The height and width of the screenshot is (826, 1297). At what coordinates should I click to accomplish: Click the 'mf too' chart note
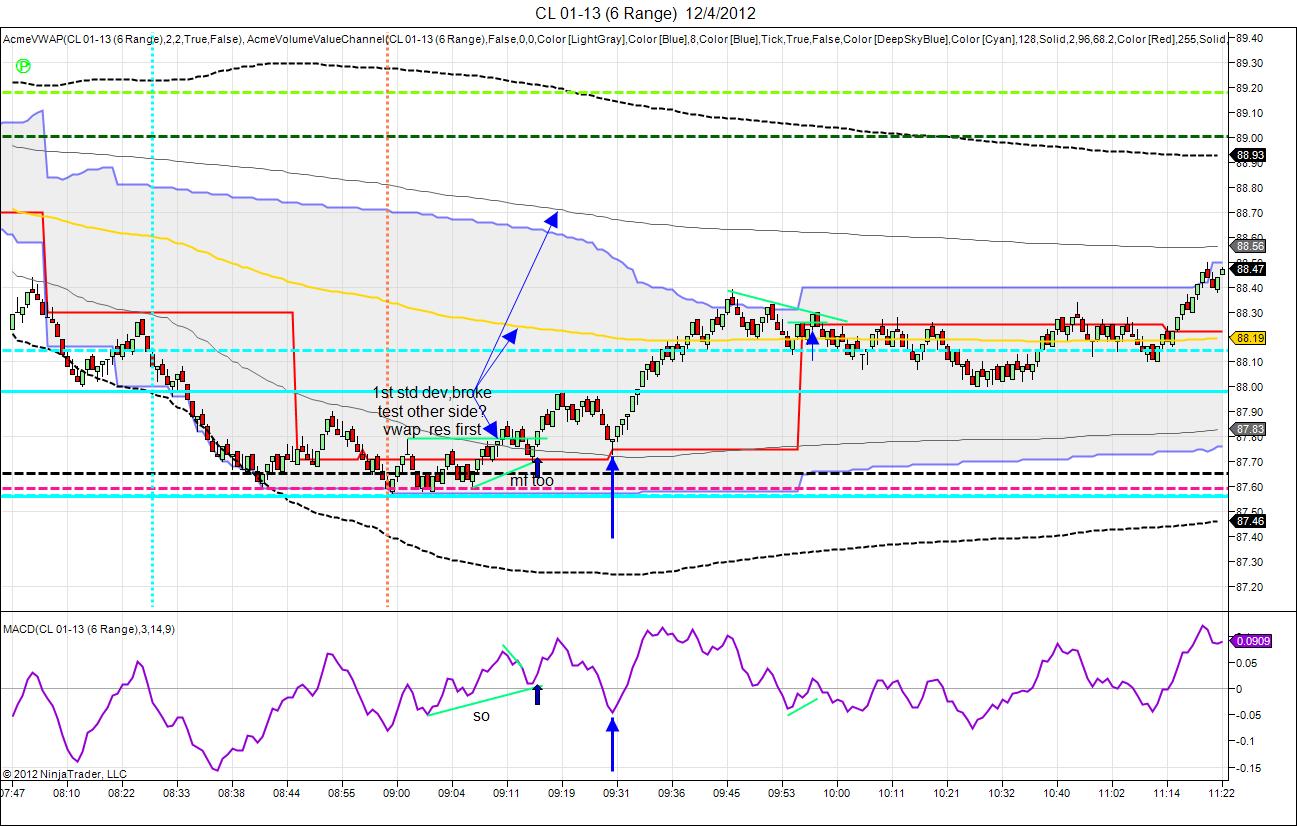tap(532, 481)
